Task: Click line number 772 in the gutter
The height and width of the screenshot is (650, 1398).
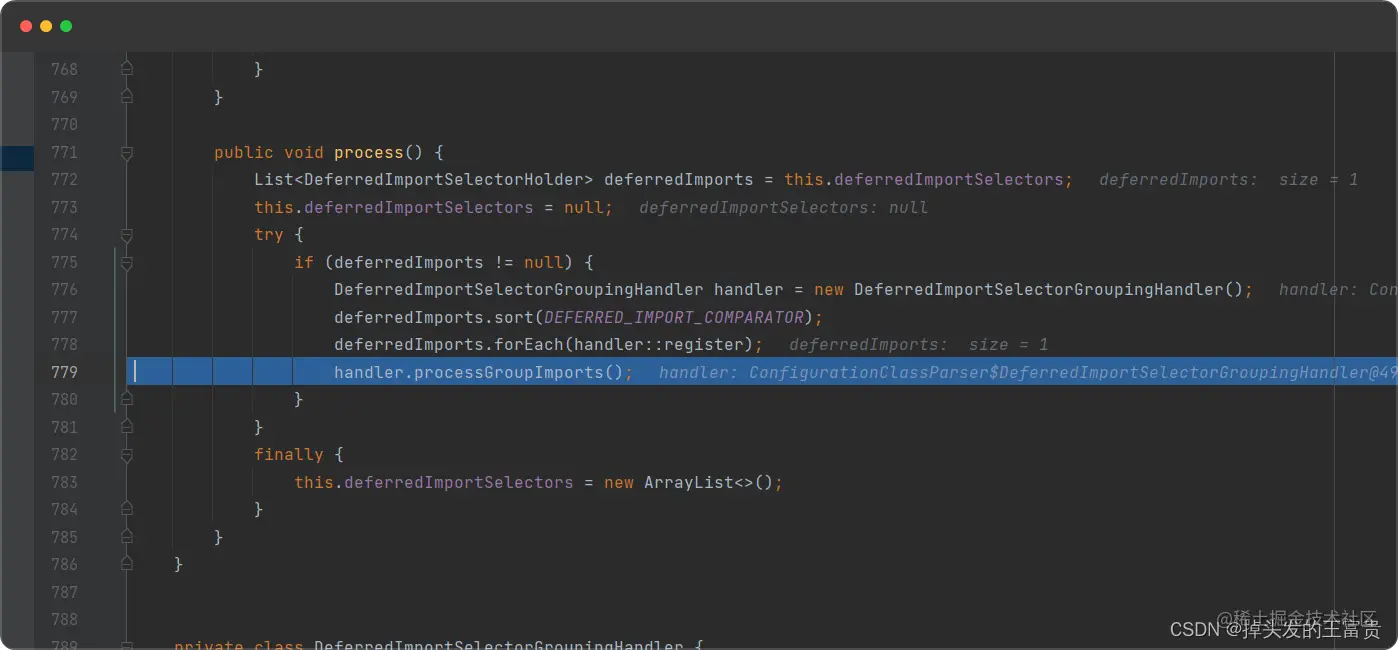Action: (x=64, y=179)
